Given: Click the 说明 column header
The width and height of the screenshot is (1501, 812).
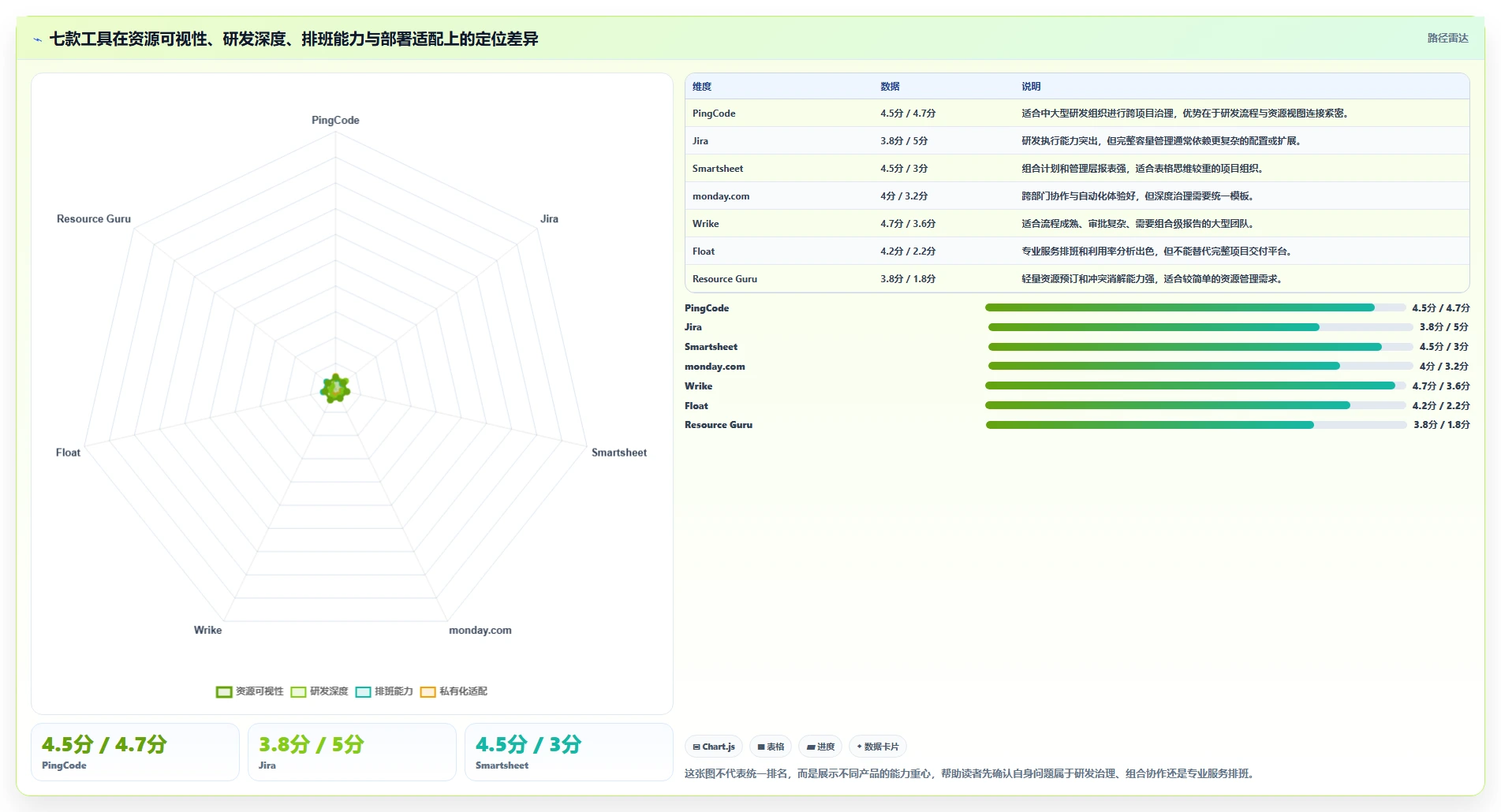Looking at the screenshot, I should point(1031,87).
